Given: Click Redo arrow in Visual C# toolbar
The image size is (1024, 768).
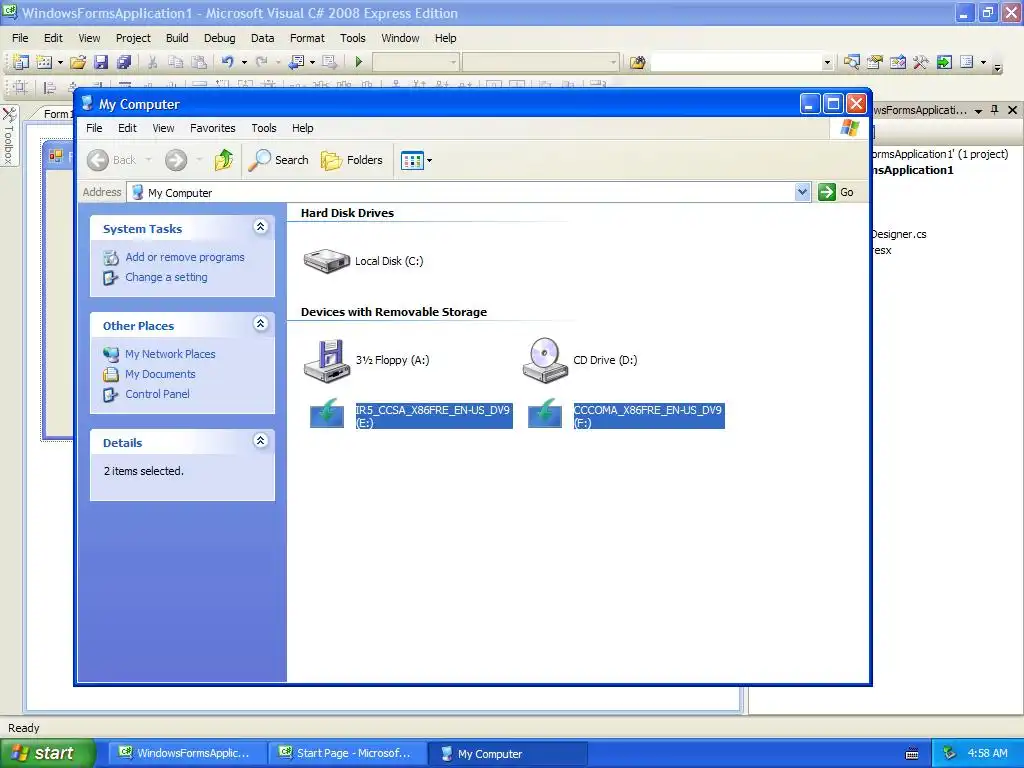Looking at the screenshot, I should click(x=261, y=62).
